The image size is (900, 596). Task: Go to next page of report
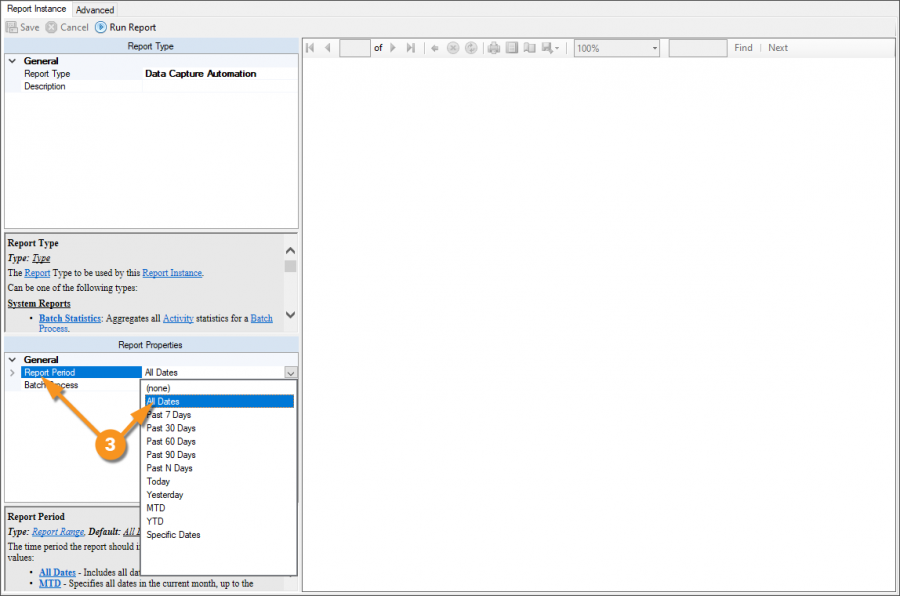pos(393,48)
